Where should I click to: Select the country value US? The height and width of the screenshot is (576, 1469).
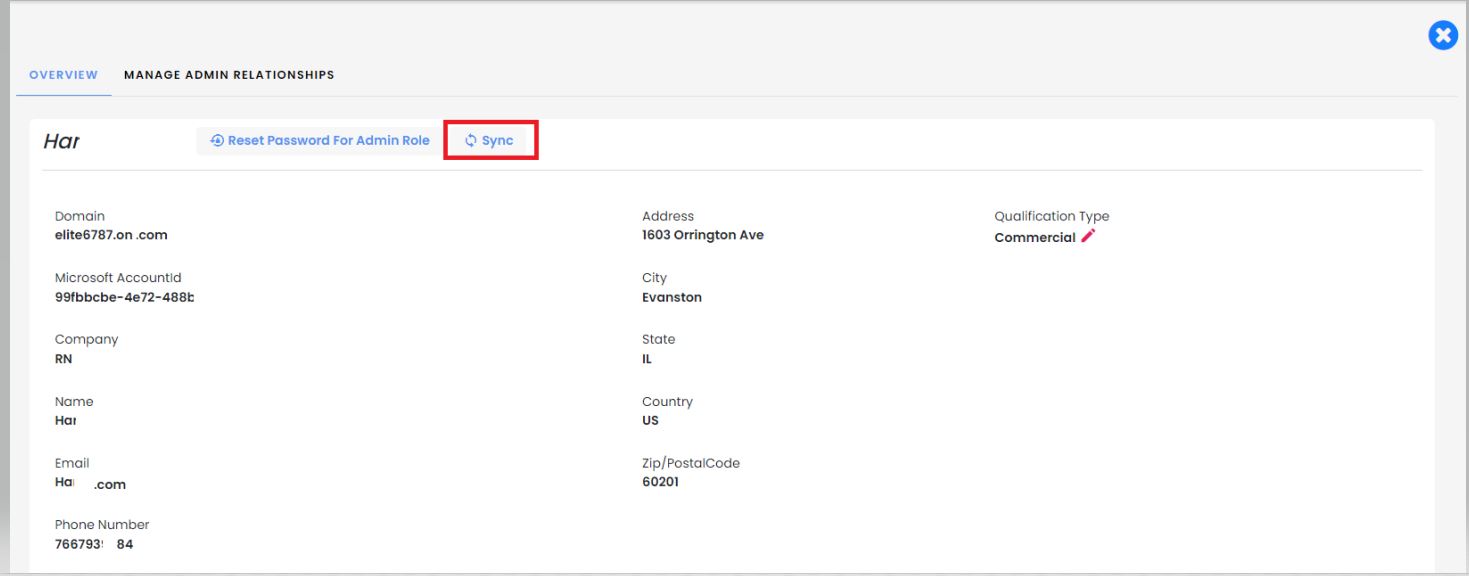point(650,421)
